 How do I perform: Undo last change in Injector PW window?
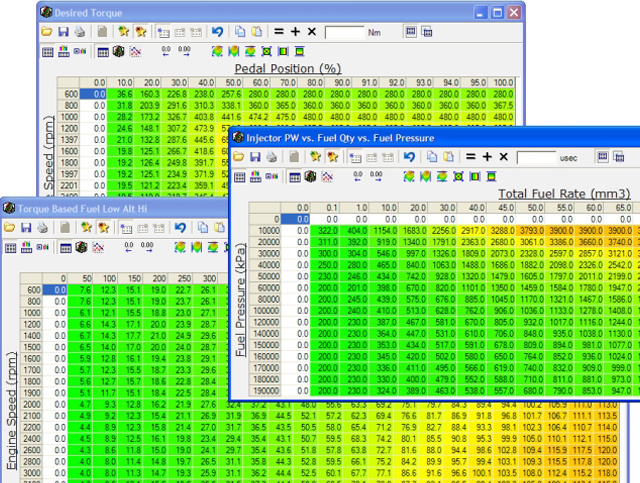409,157
